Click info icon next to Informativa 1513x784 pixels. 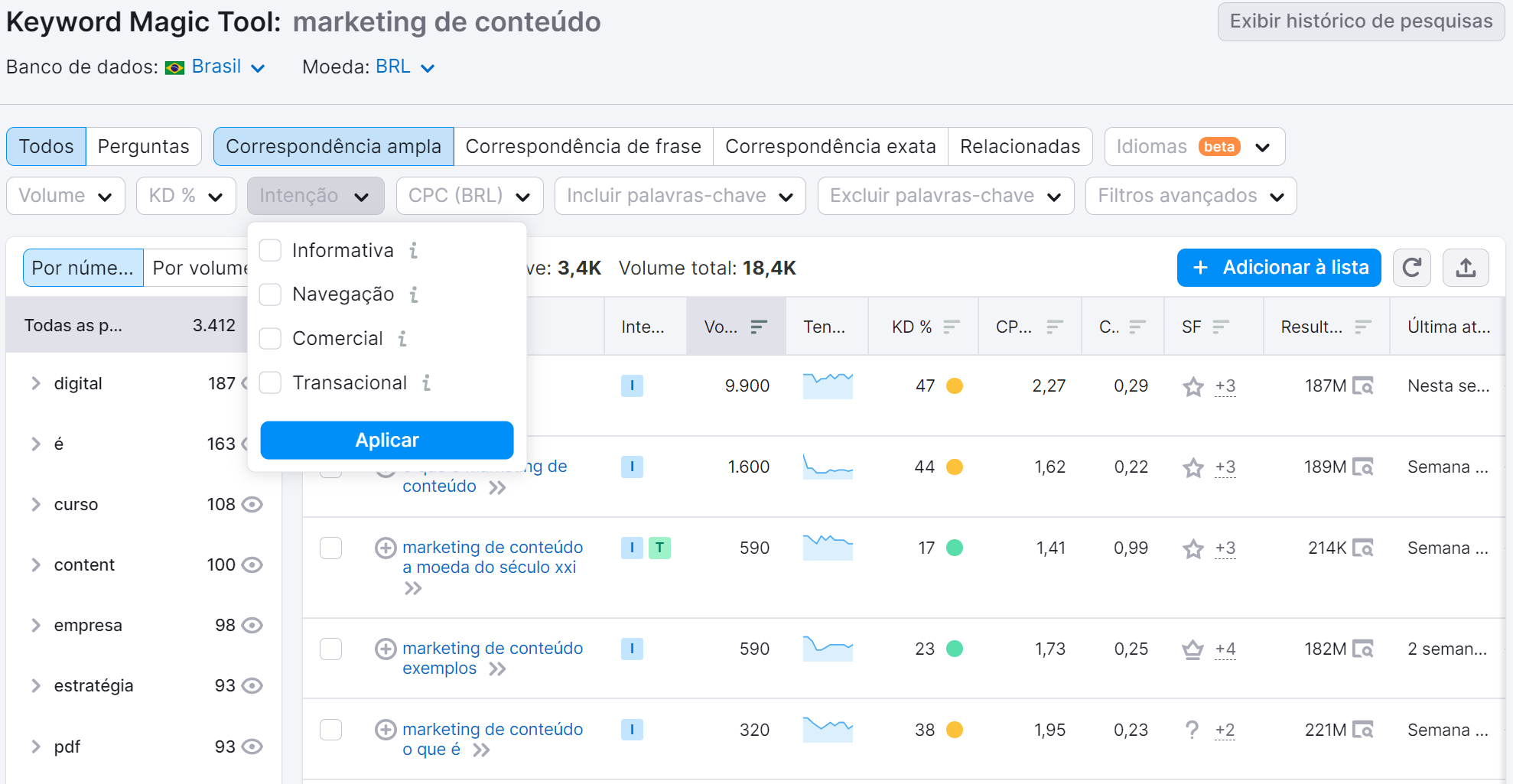click(x=413, y=250)
